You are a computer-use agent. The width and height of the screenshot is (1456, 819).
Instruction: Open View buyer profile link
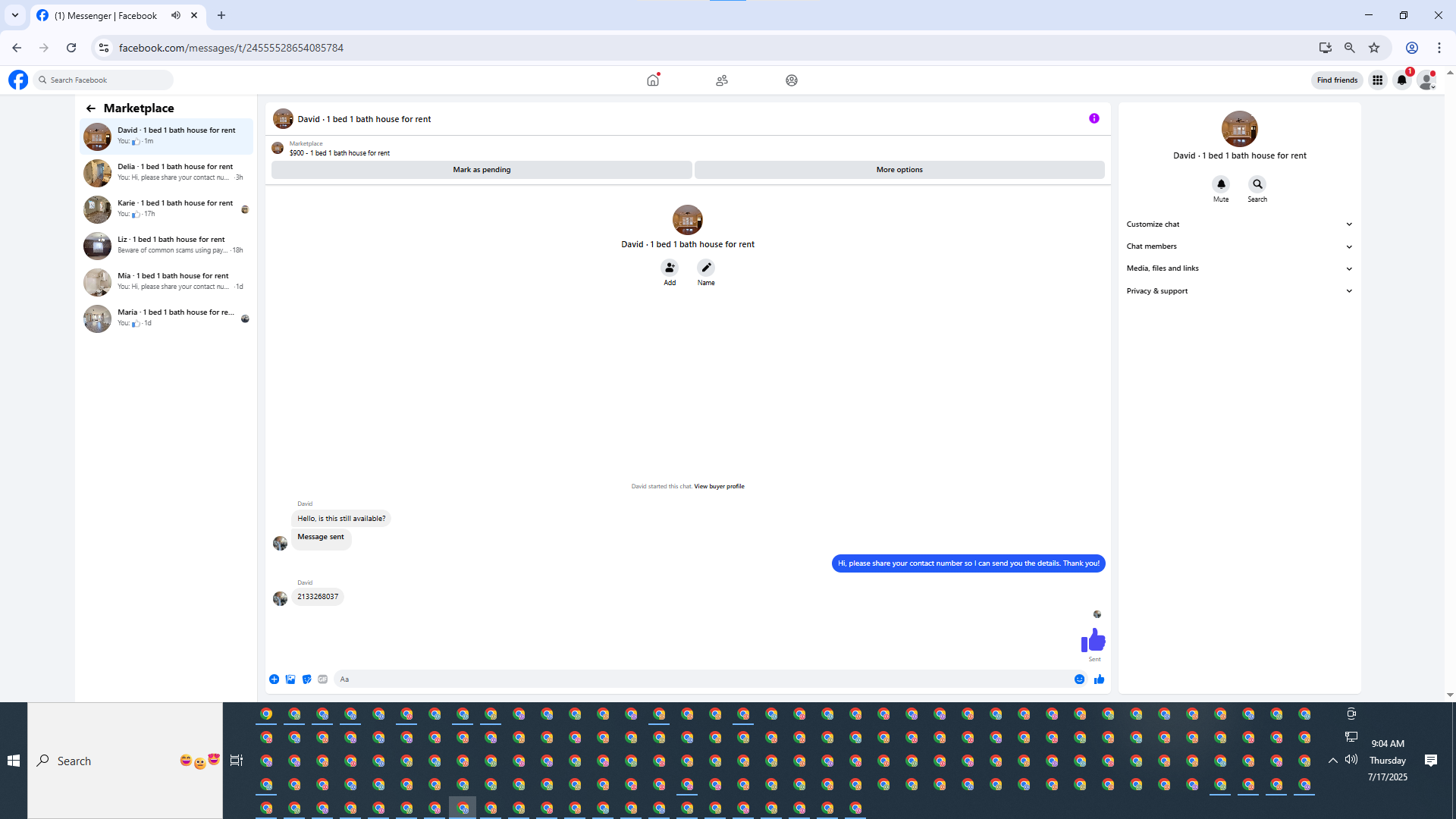[719, 487]
